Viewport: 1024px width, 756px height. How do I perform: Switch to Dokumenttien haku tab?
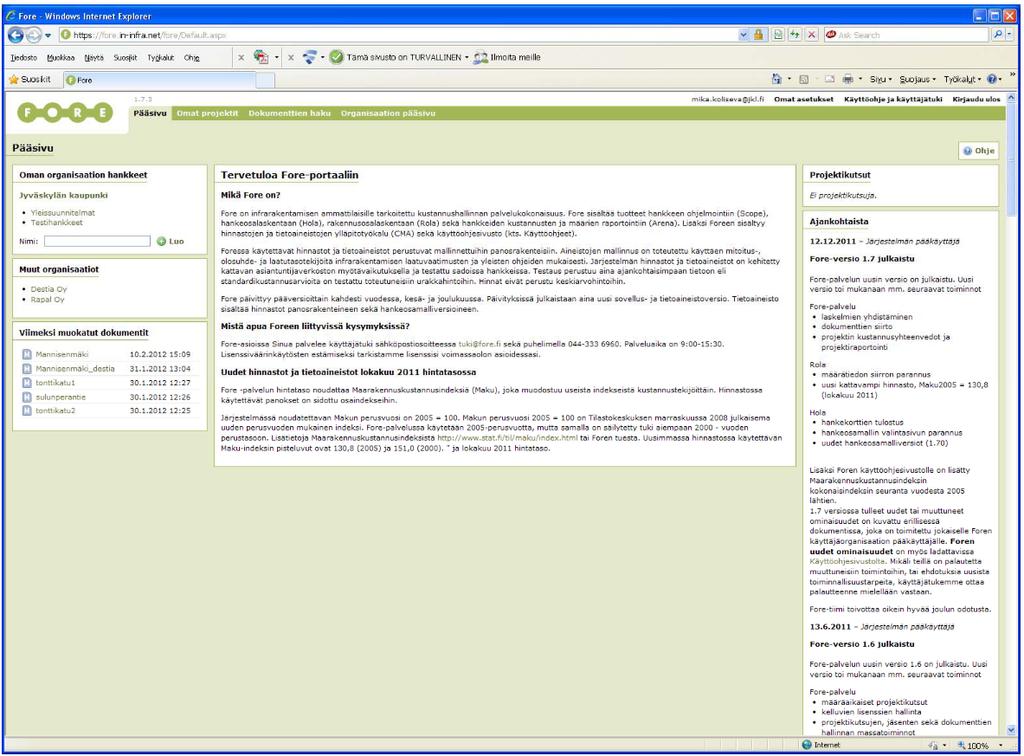(289, 113)
